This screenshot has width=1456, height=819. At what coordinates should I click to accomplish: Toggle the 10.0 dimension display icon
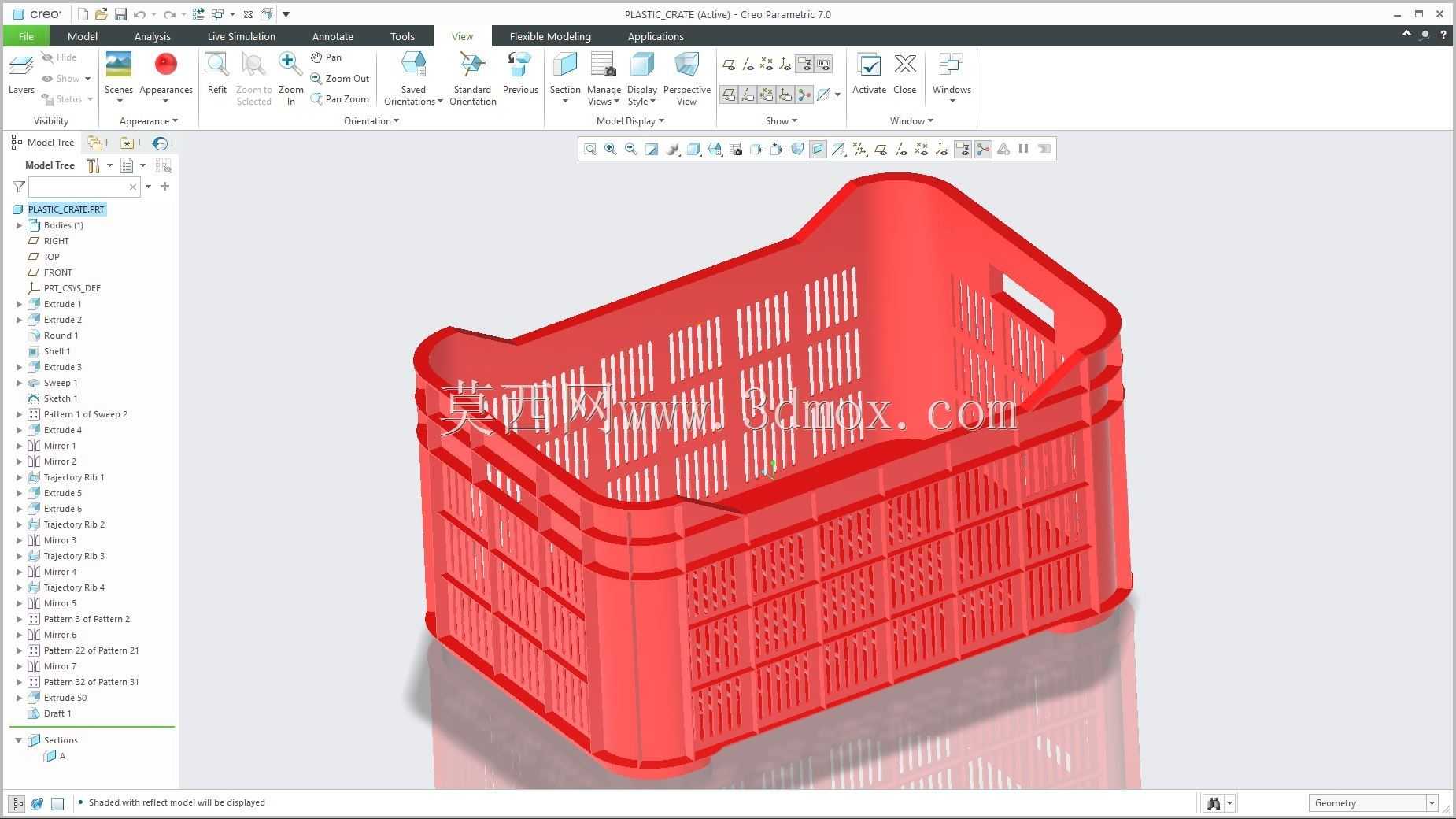[x=823, y=65]
